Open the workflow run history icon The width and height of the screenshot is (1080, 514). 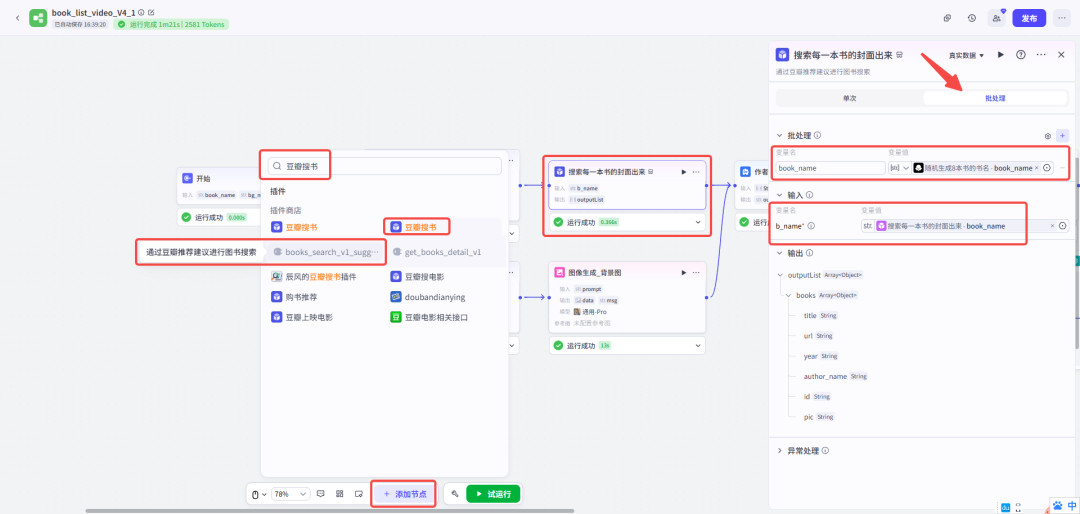coord(972,18)
